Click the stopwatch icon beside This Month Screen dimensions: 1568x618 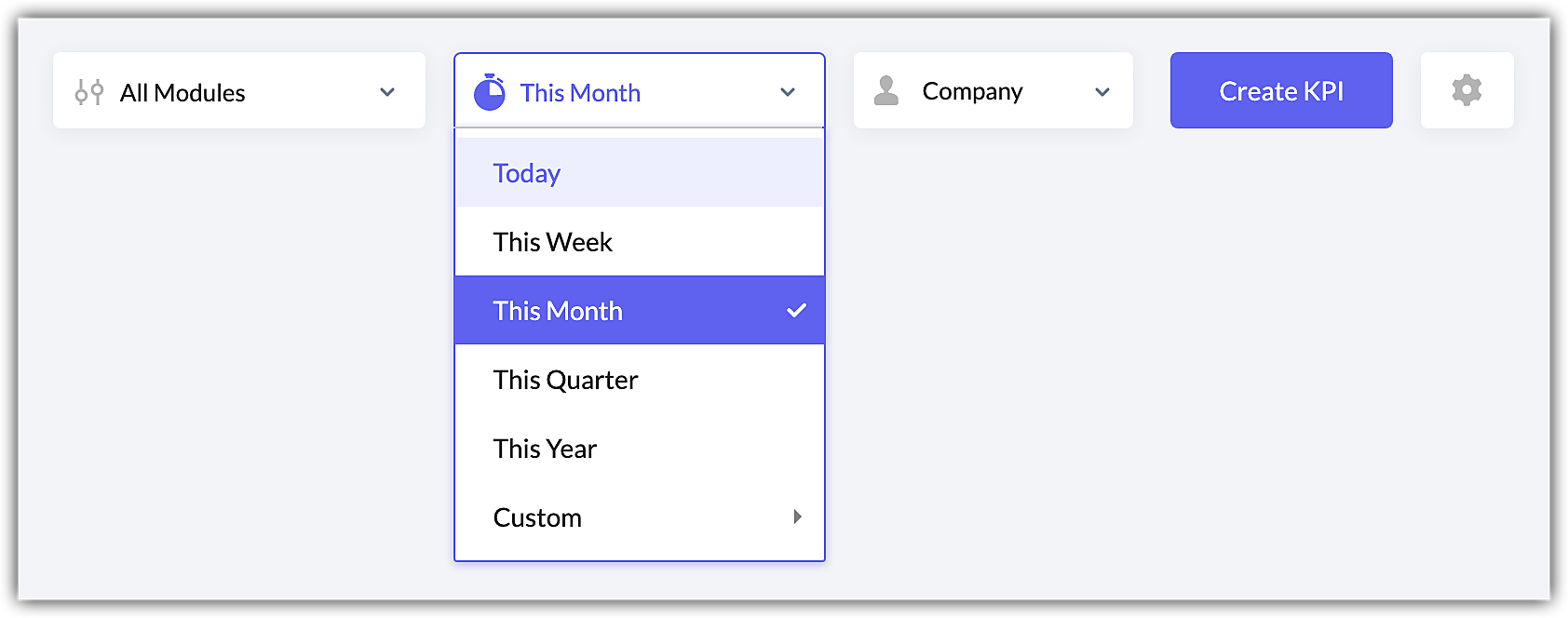pyautogui.click(x=489, y=92)
